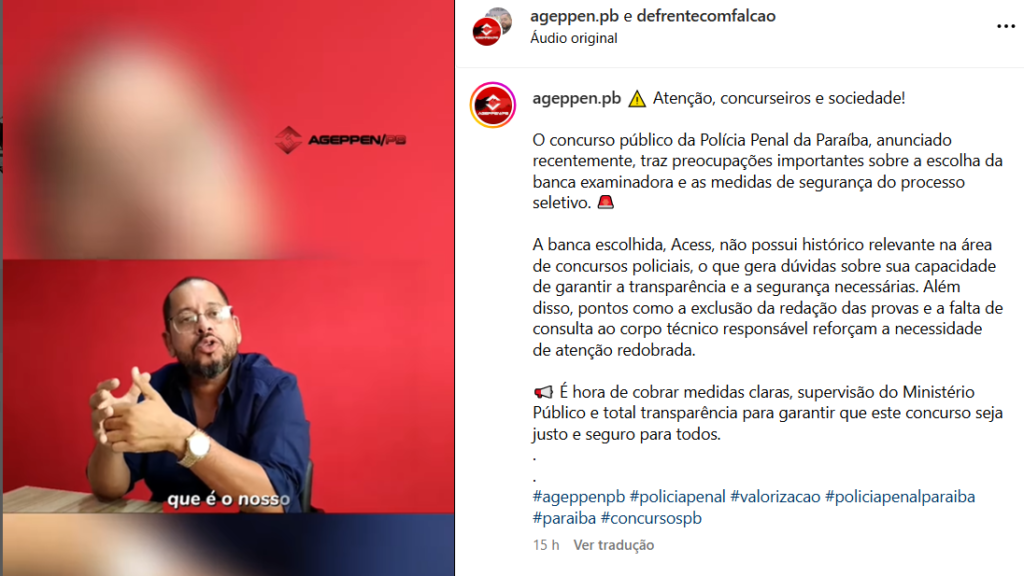Open the #policiapenal hashtag
The height and width of the screenshot is (576, 1024).
pyautogui.click(x=677, y=496)
